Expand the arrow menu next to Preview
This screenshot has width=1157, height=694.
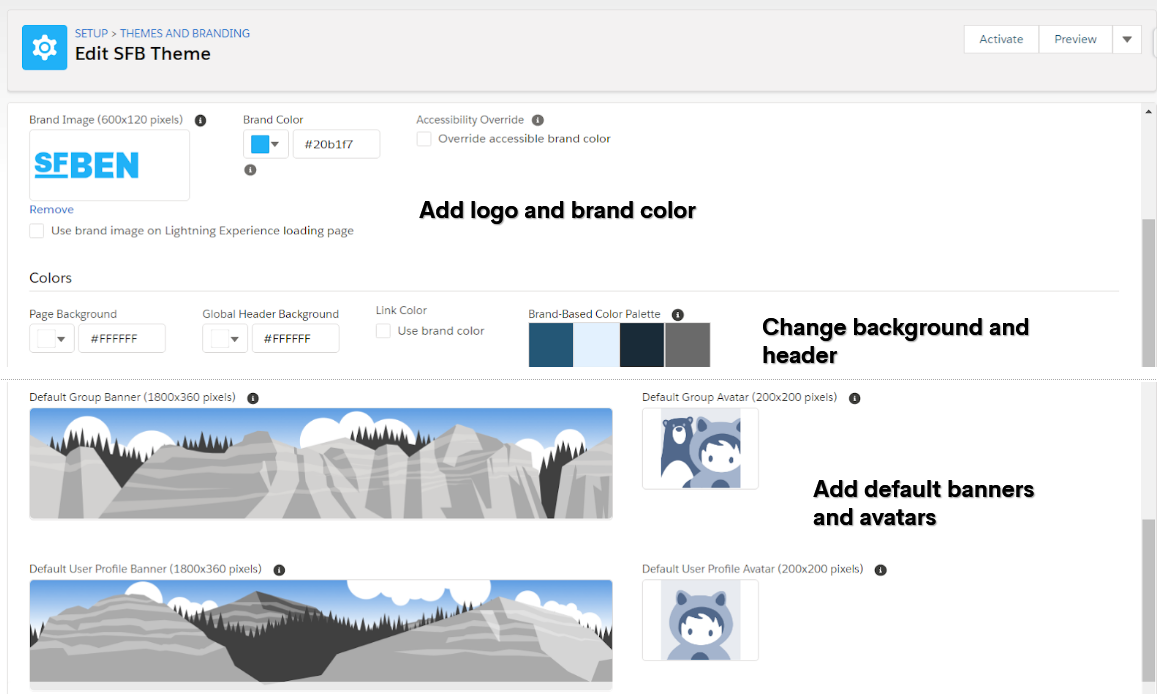(x=1127, y=39)
